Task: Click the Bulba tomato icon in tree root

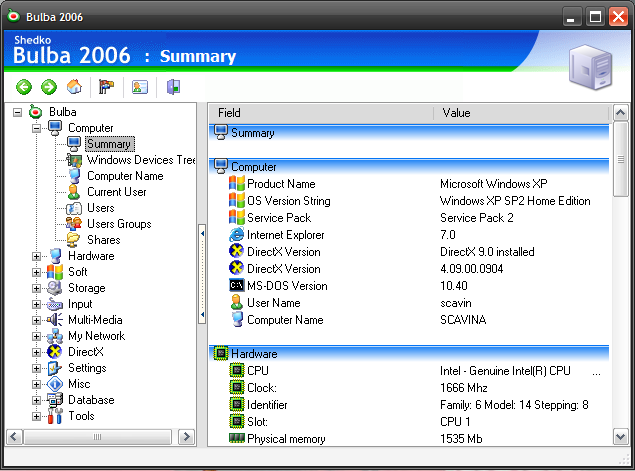Action: [x=36, y=112]
